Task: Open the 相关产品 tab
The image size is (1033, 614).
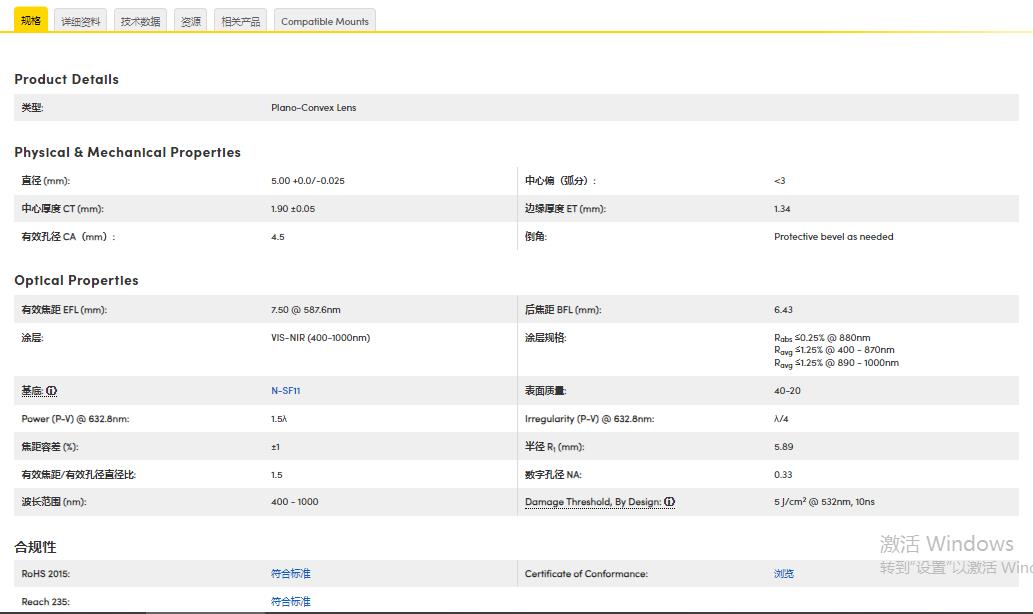Action: [x=240, y=21]
